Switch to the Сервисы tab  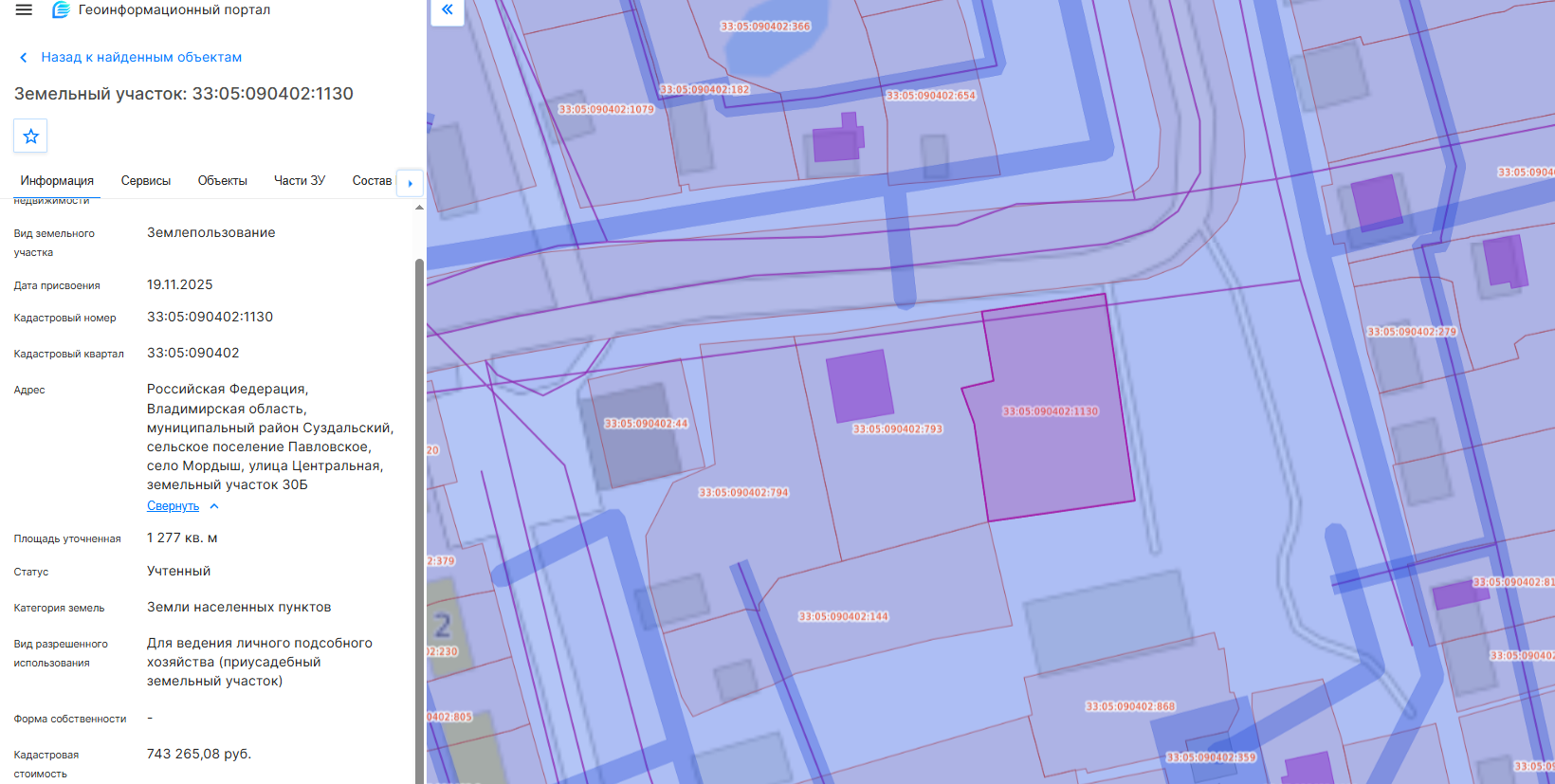(x=146, y=181)
